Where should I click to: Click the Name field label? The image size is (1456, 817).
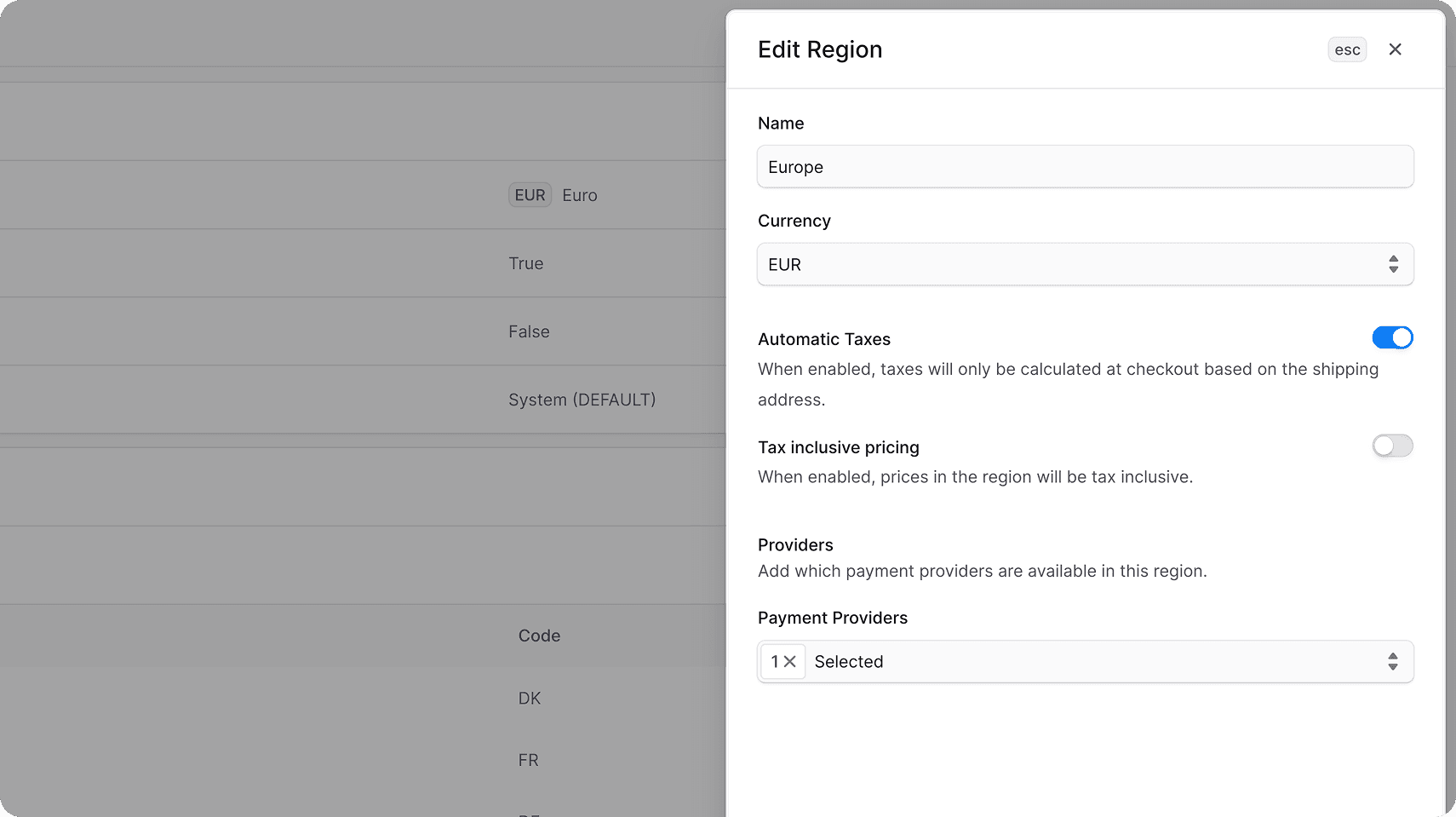(781, 123)
